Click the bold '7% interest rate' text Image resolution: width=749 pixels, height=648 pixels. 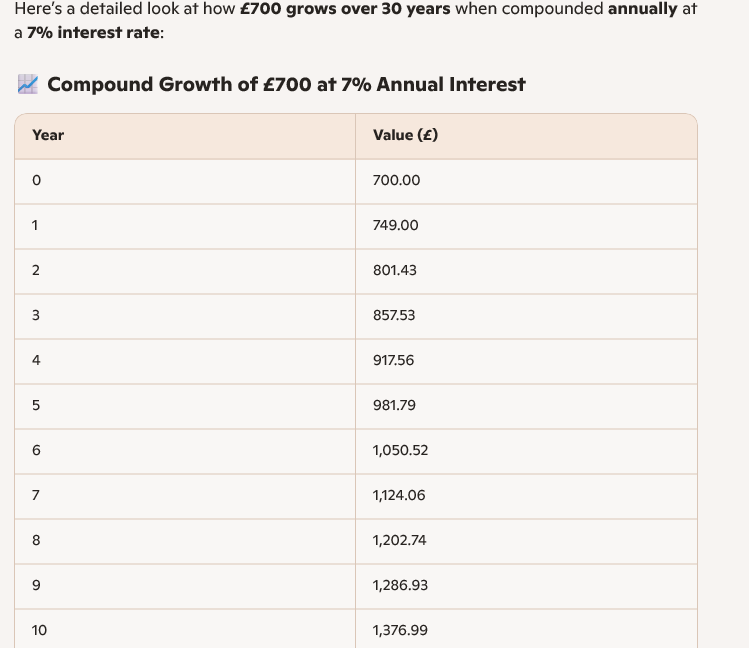tap(88, 32)
